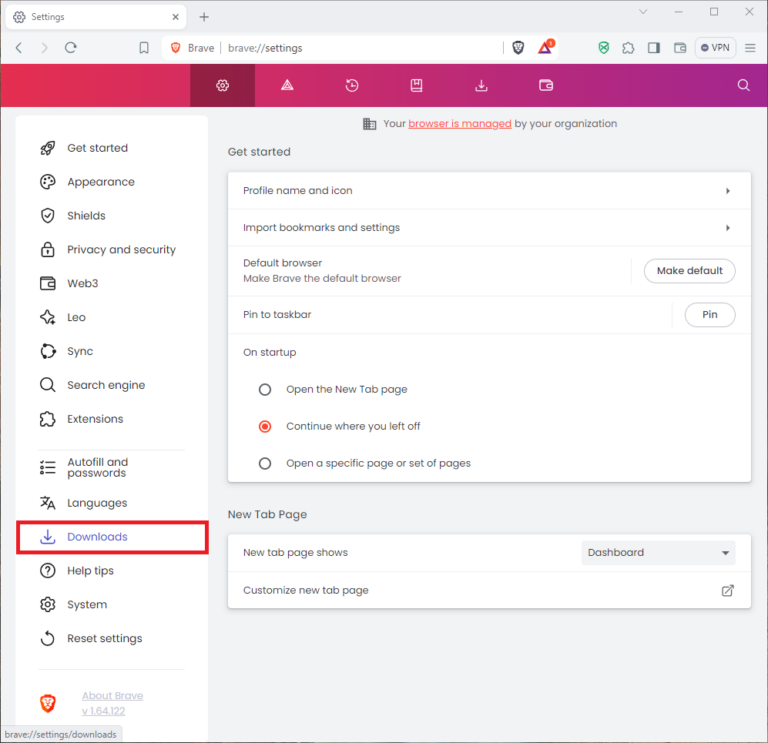This screenshot has height=743, width=768.
Task: Bookmark this page icon
Action: [144, 48]
